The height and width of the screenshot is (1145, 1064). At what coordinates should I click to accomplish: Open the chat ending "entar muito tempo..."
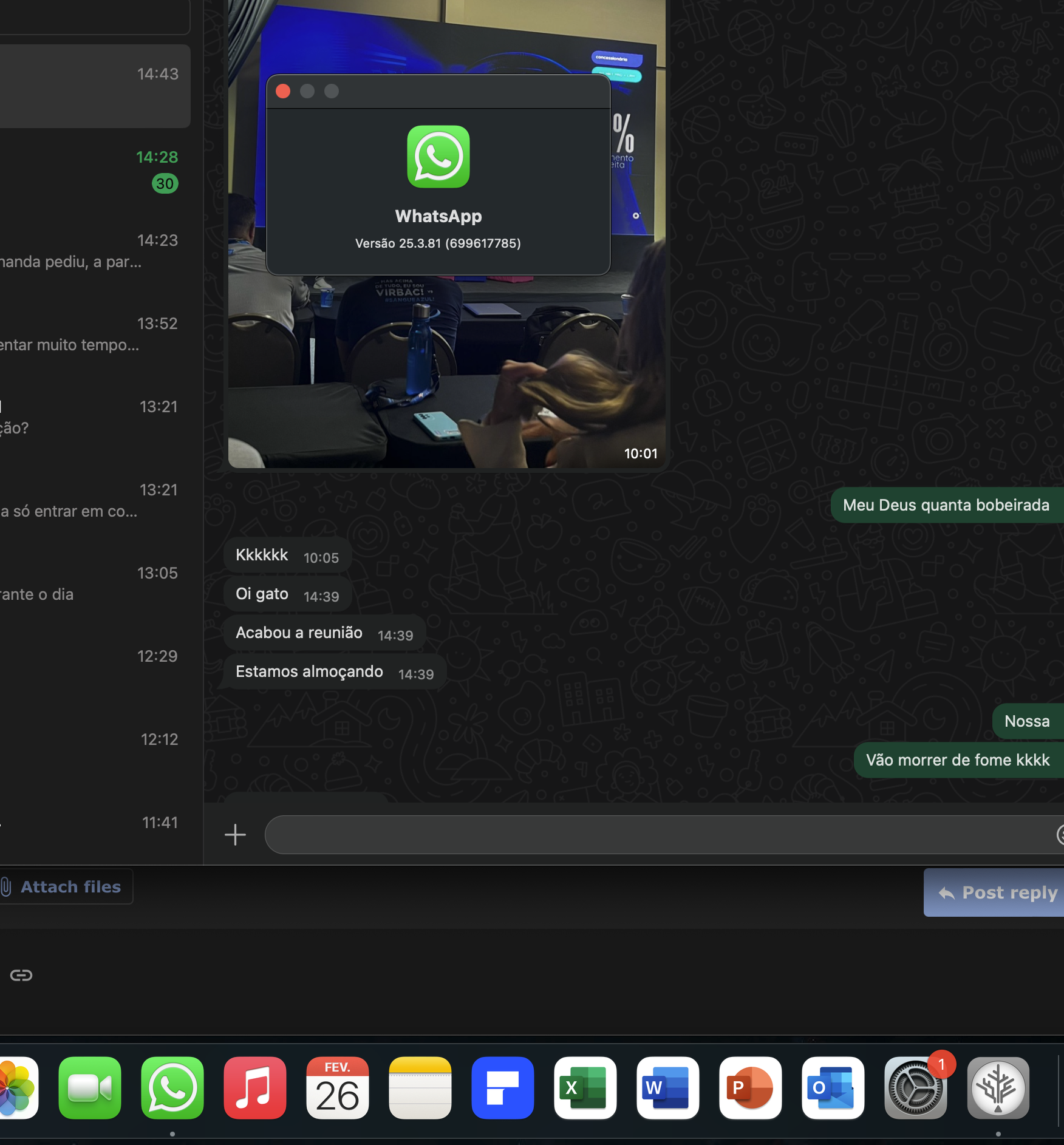pos(95,336)
